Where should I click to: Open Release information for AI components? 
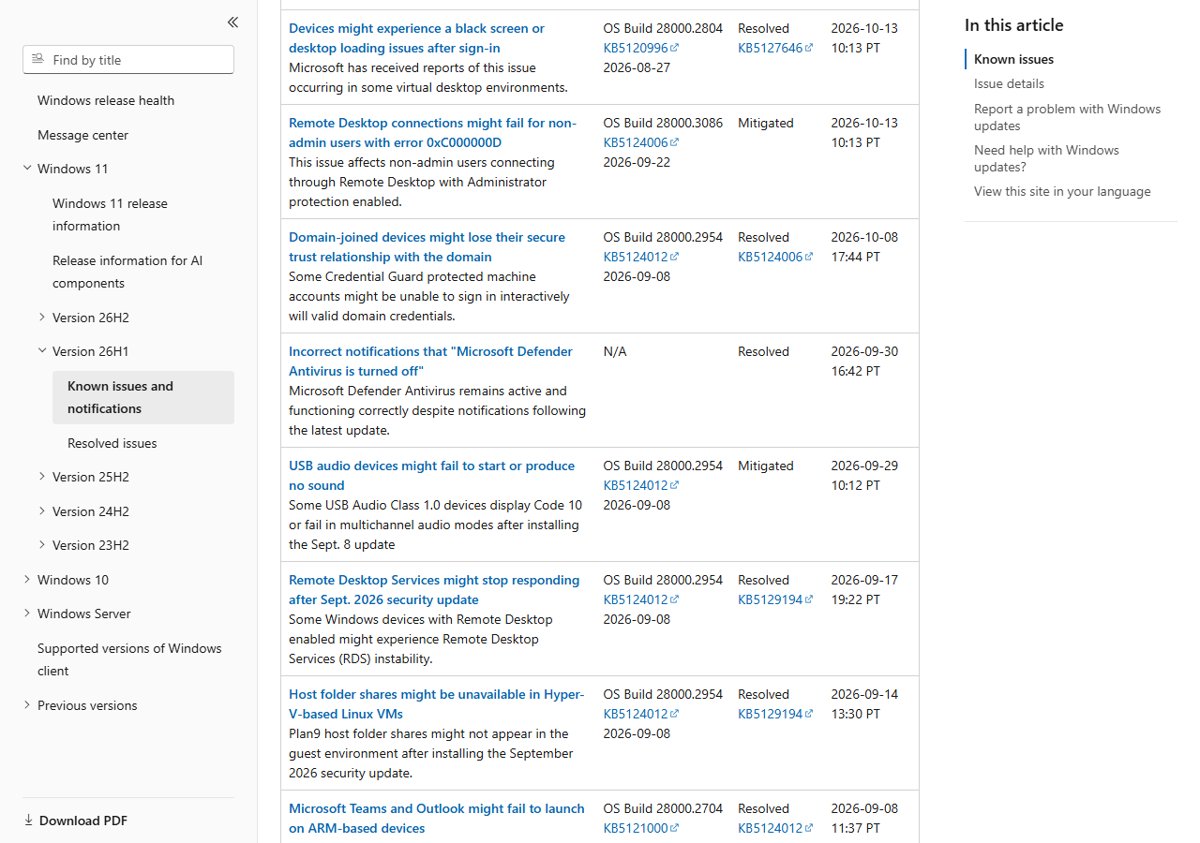pos(127,272)
